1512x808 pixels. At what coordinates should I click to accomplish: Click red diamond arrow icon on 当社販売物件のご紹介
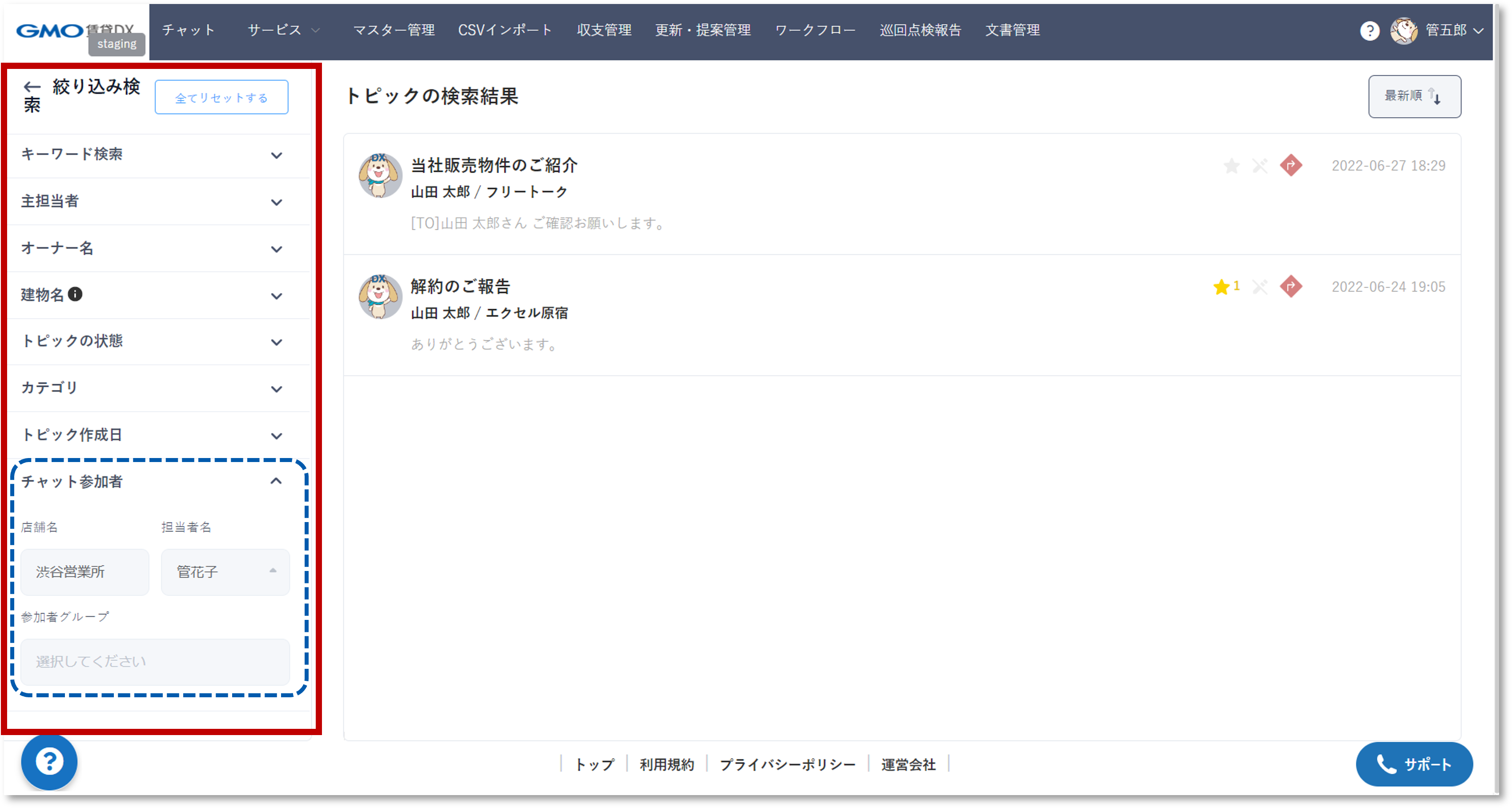point(1291,165)
